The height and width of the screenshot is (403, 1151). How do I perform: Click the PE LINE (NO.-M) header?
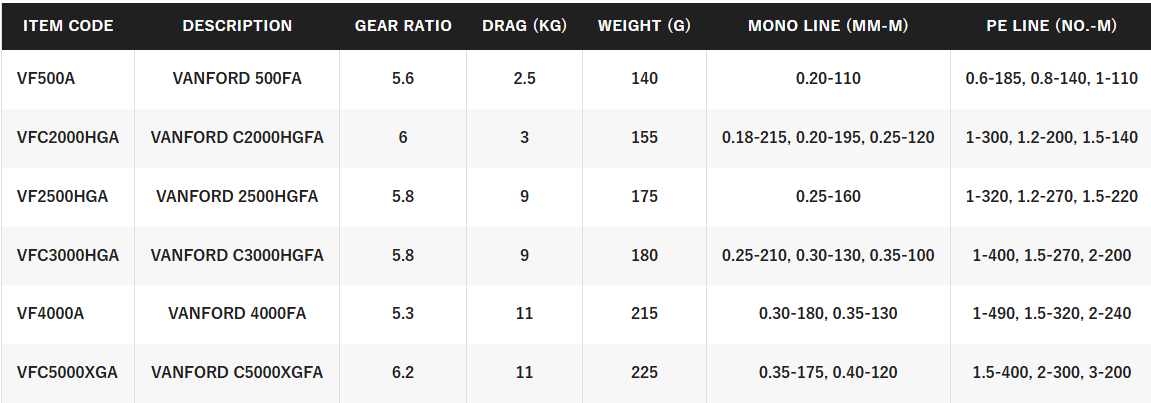pos(1051,26)
